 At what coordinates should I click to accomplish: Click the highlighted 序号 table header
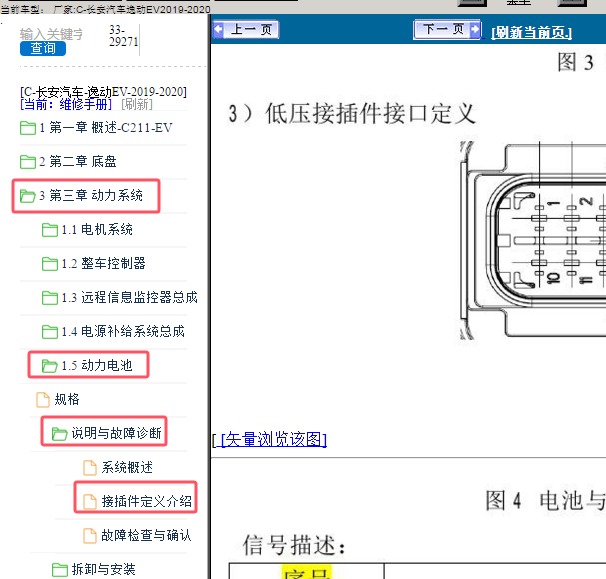click(307, 572)
